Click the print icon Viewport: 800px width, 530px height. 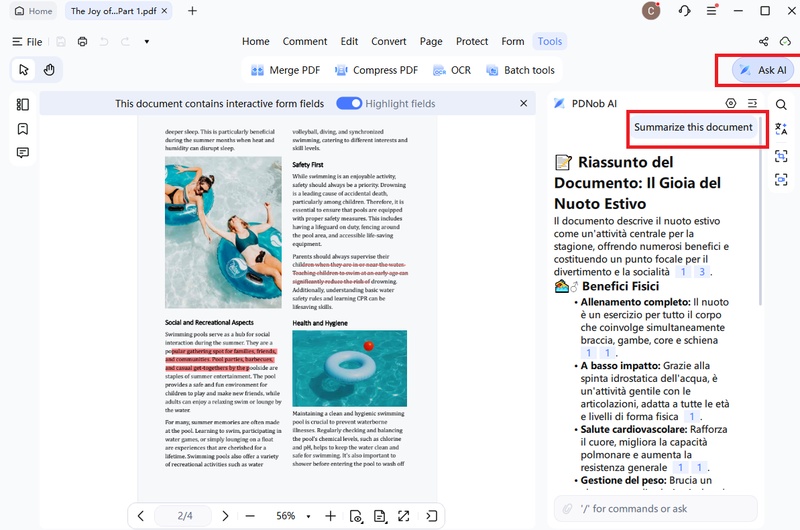pos(82,42)
